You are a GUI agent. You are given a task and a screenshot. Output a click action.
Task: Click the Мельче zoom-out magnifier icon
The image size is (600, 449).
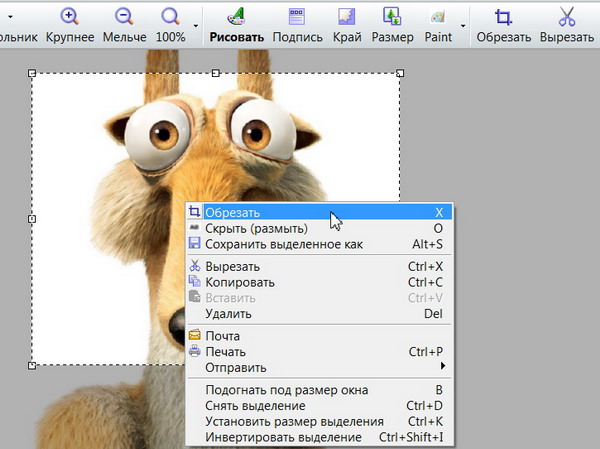(124, 17)
